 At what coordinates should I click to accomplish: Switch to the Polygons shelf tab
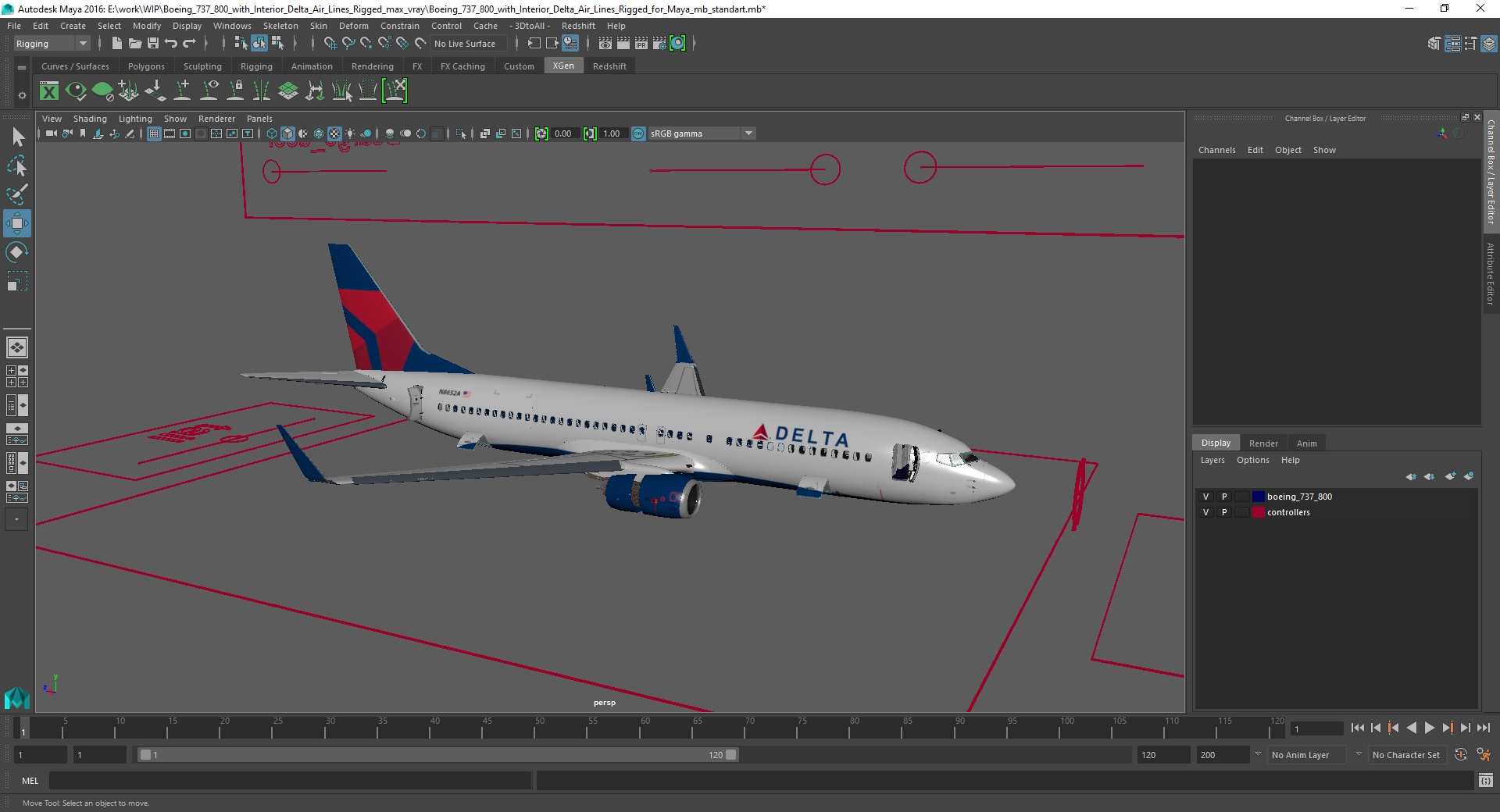click(x=146, y=66)
